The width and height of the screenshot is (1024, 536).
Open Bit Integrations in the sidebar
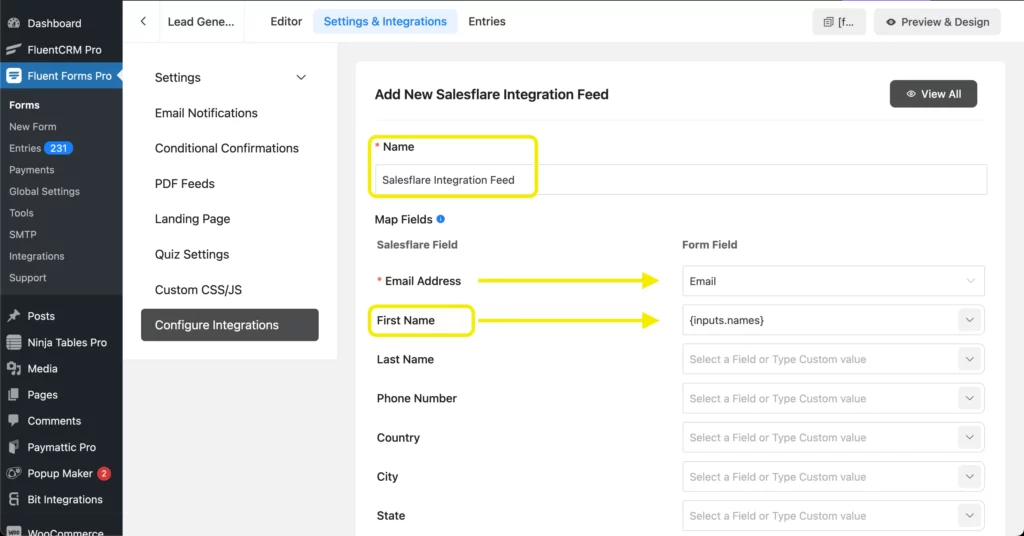click(x=64, y=499)
